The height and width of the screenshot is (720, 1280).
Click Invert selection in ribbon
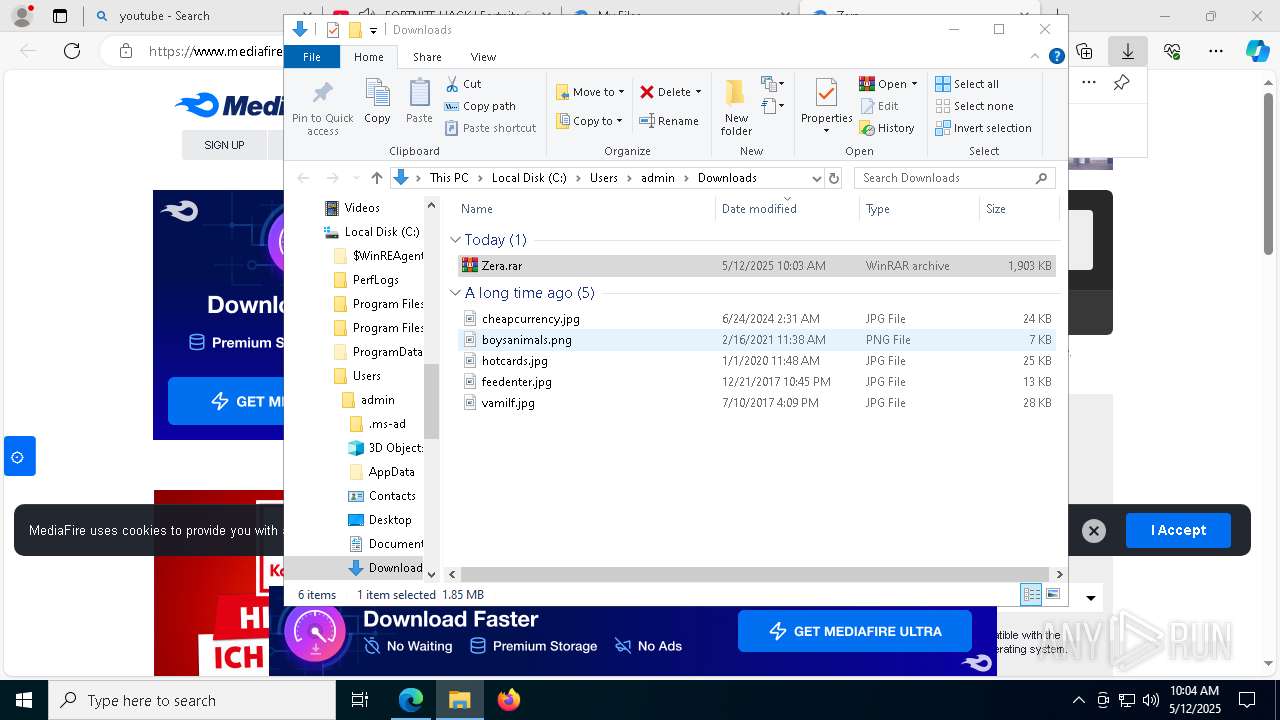tap(983, 128)
